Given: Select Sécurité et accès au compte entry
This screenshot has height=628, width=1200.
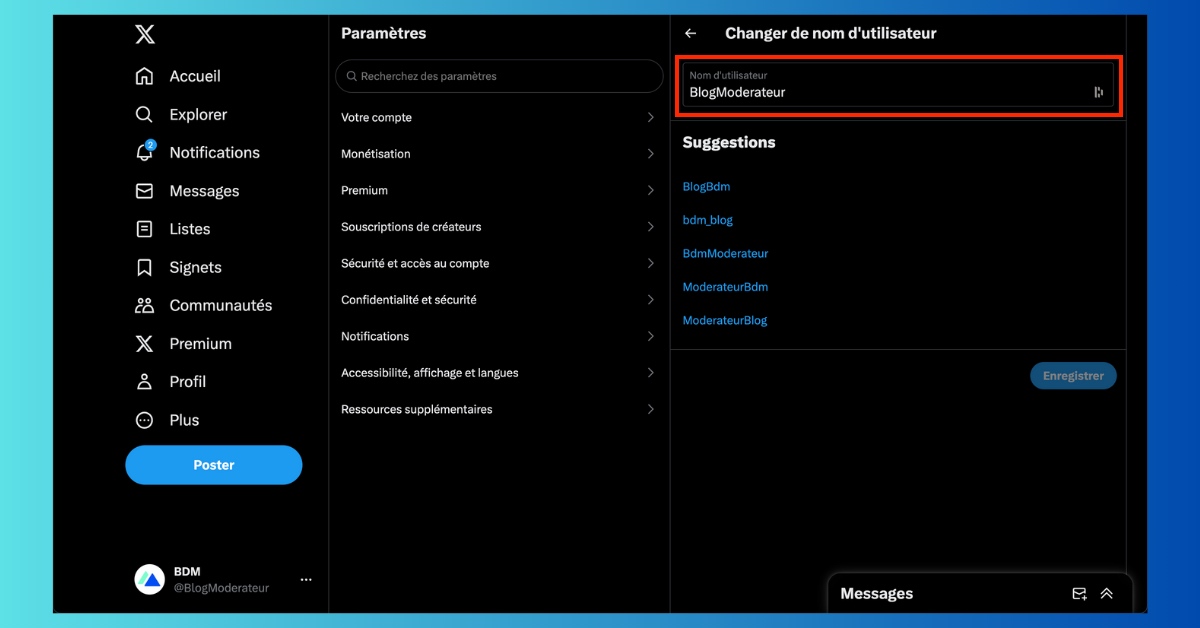Looking at the screenshot, I should pyautogui.click(x=499, y=263).
